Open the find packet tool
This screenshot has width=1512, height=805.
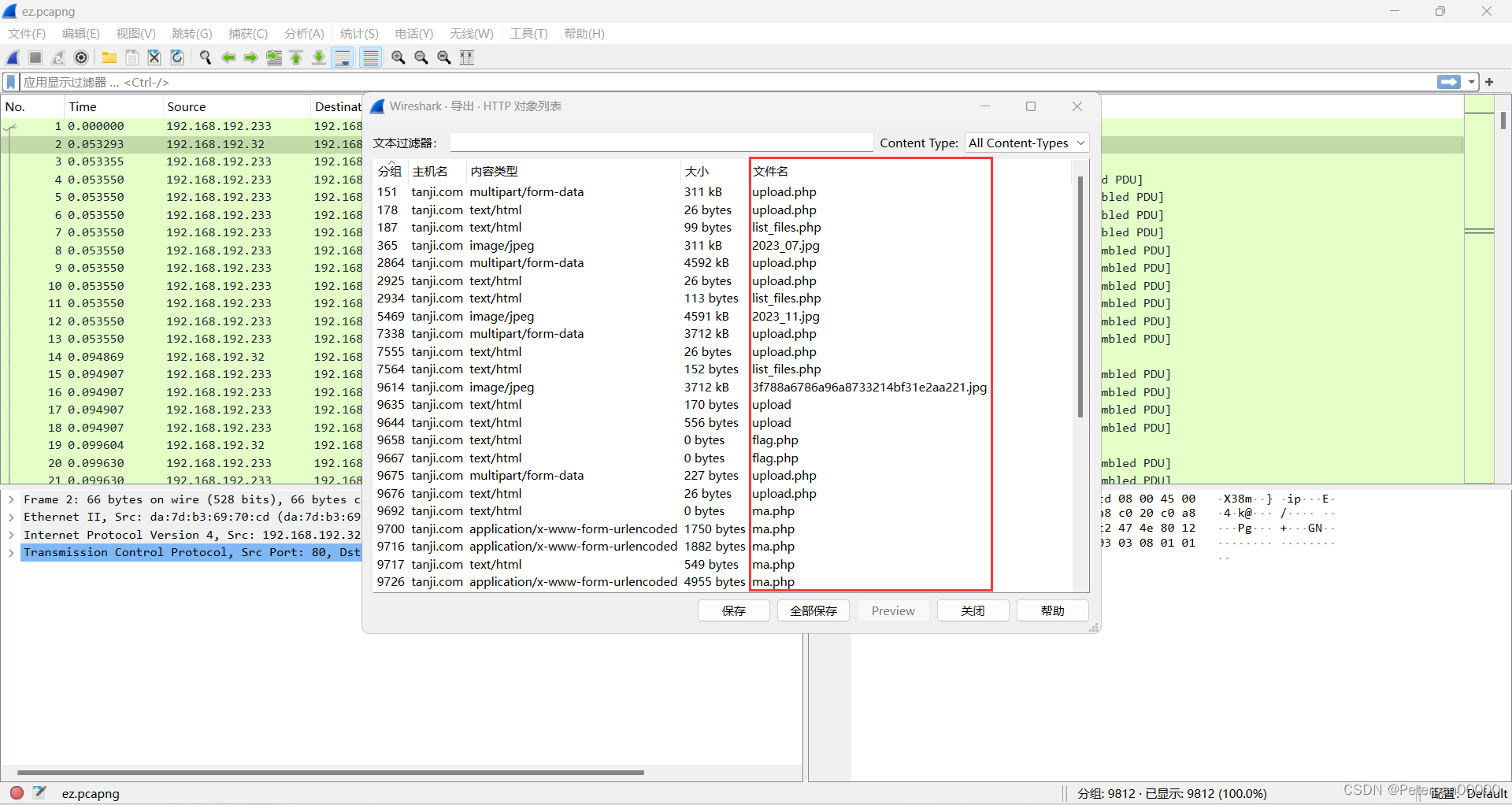pyautogui.click(x=205, y=57)
